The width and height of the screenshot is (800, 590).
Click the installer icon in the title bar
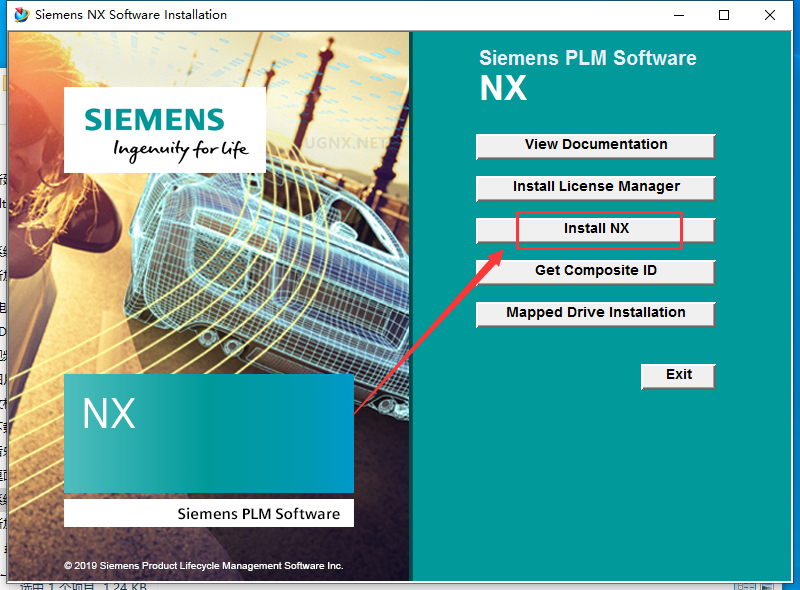[x=21, y=15]
